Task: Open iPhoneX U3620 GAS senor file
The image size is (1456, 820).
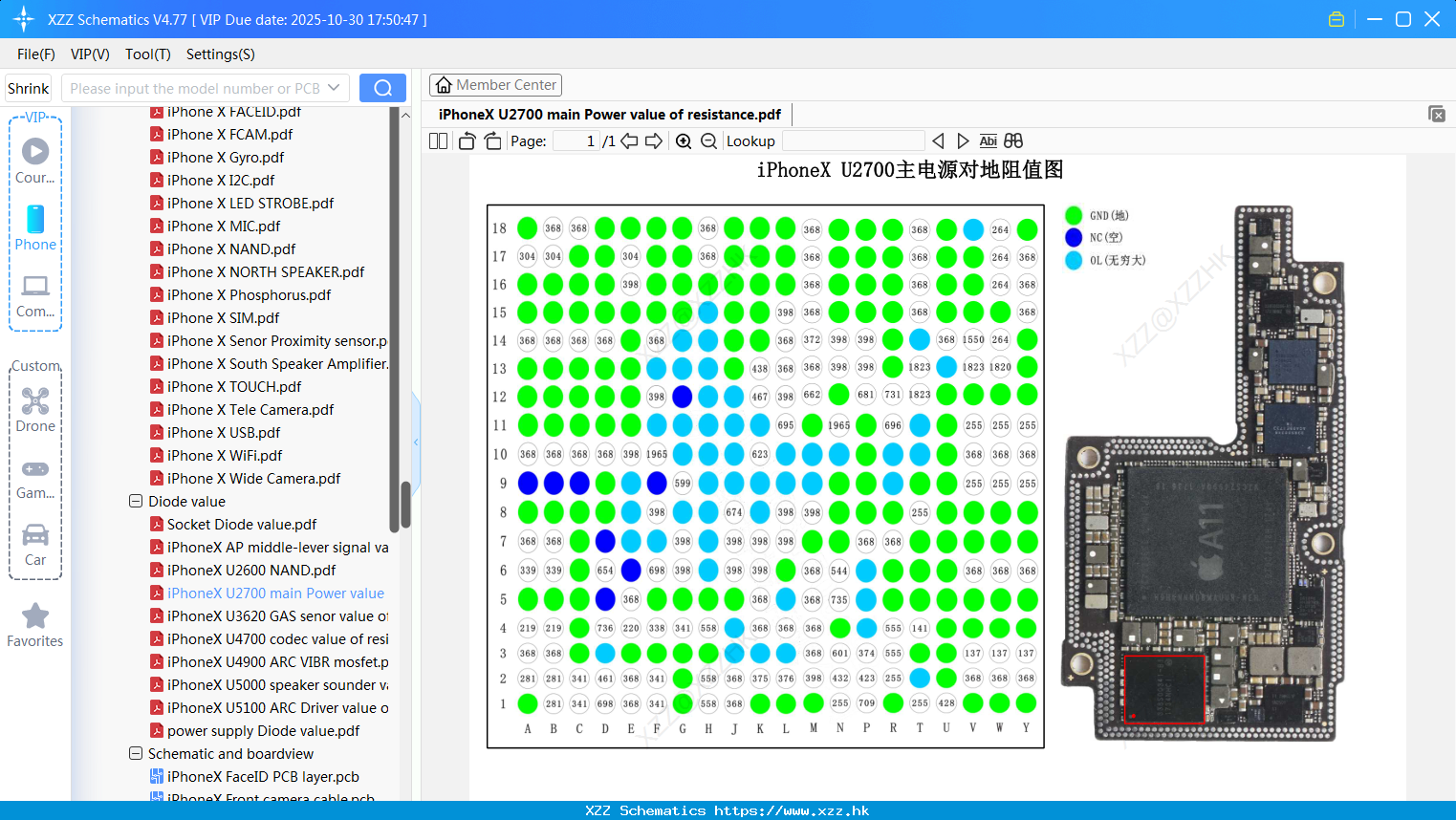Action: [x=270, y=615]
